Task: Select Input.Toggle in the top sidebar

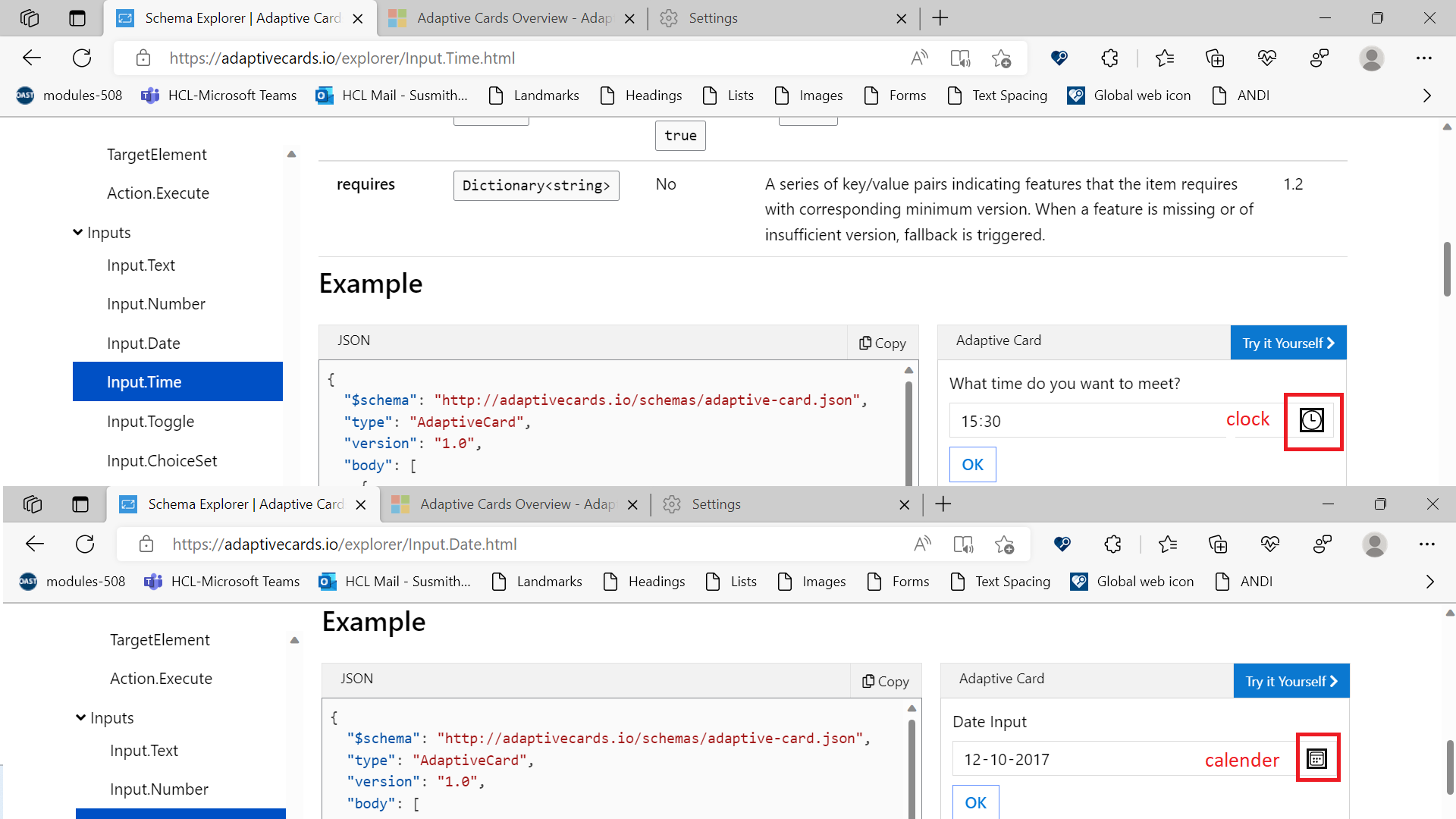Action: (150, 422)
